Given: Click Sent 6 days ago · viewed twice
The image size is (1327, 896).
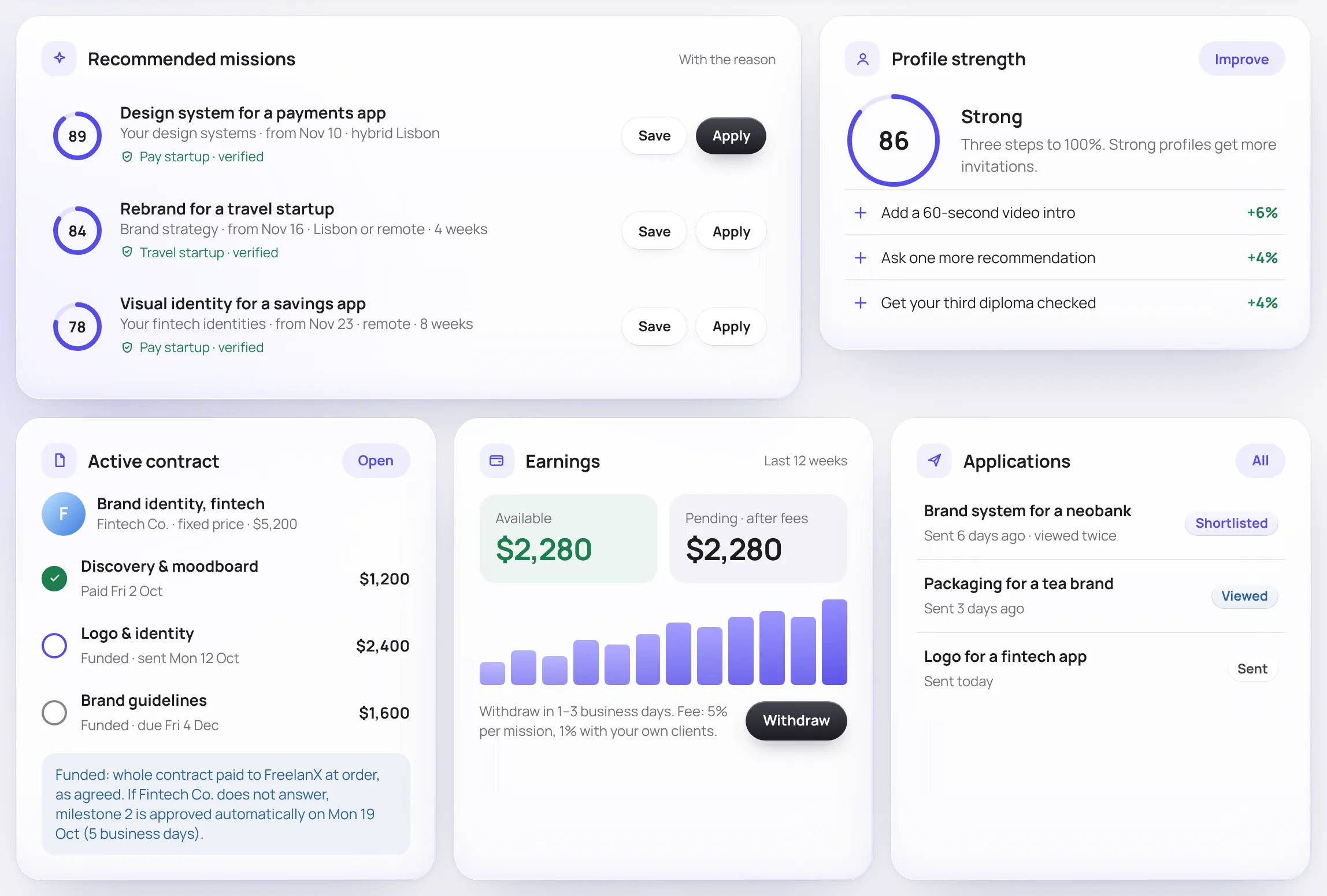Looking at the screenshot, I should [1020, 536].
